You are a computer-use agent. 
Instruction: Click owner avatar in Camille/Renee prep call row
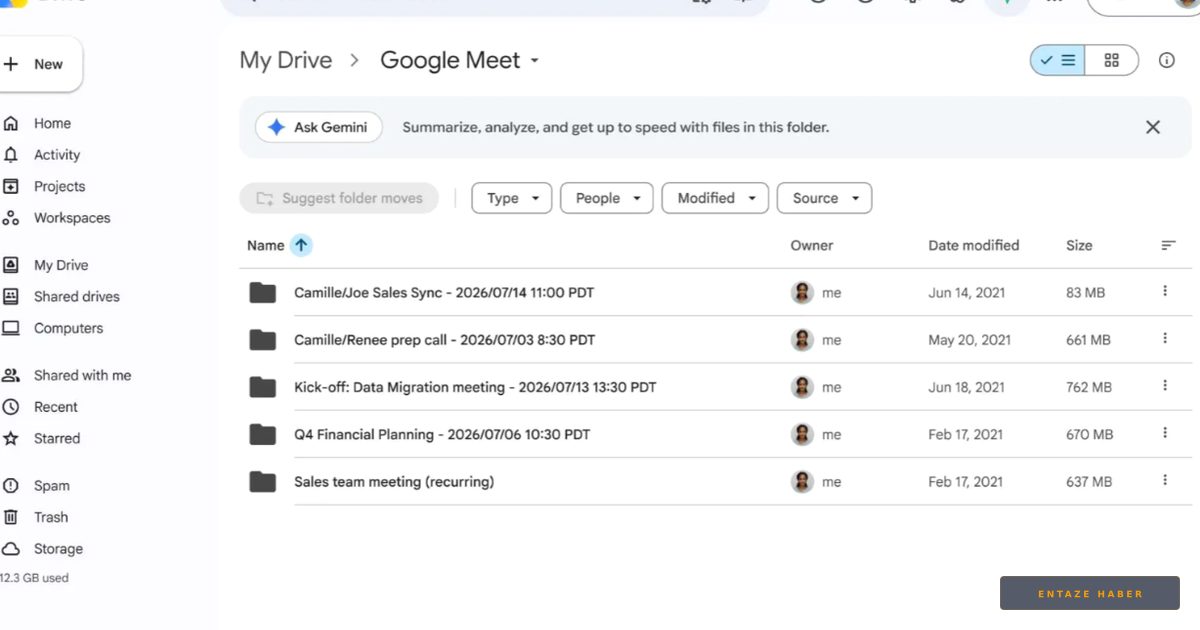(x=802, y=340)
